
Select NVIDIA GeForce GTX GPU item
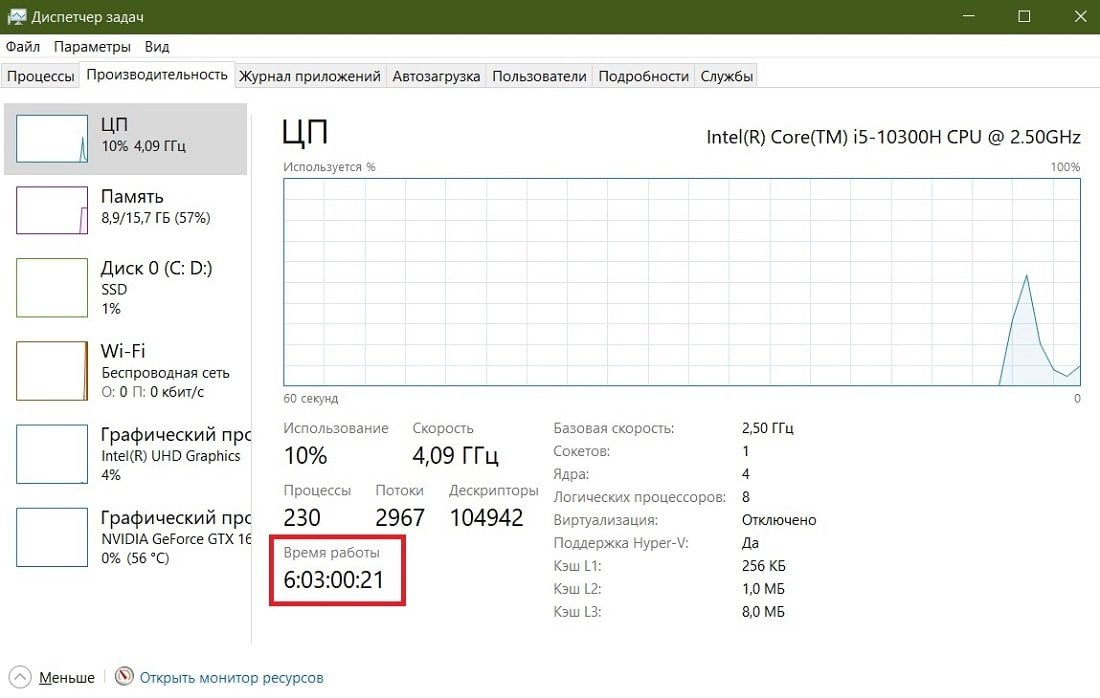[x=126, y=537]
